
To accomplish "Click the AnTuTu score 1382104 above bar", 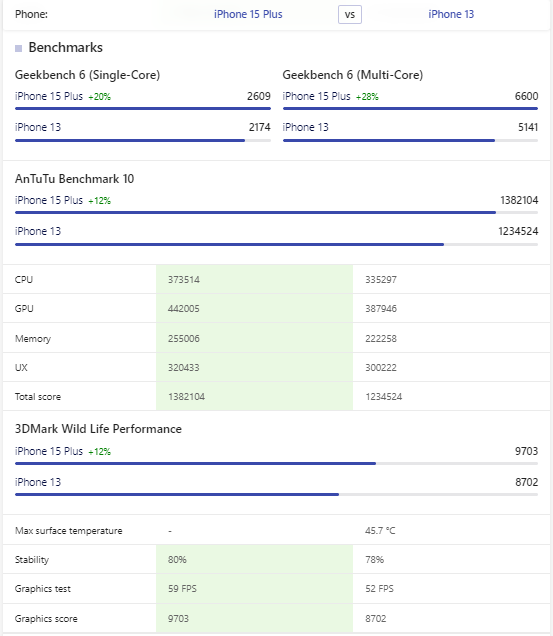I will (x=519, y=200).
